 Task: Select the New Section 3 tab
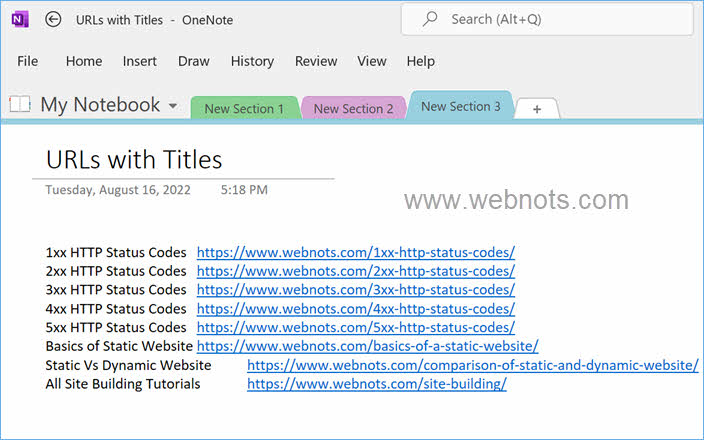[461, 106]
